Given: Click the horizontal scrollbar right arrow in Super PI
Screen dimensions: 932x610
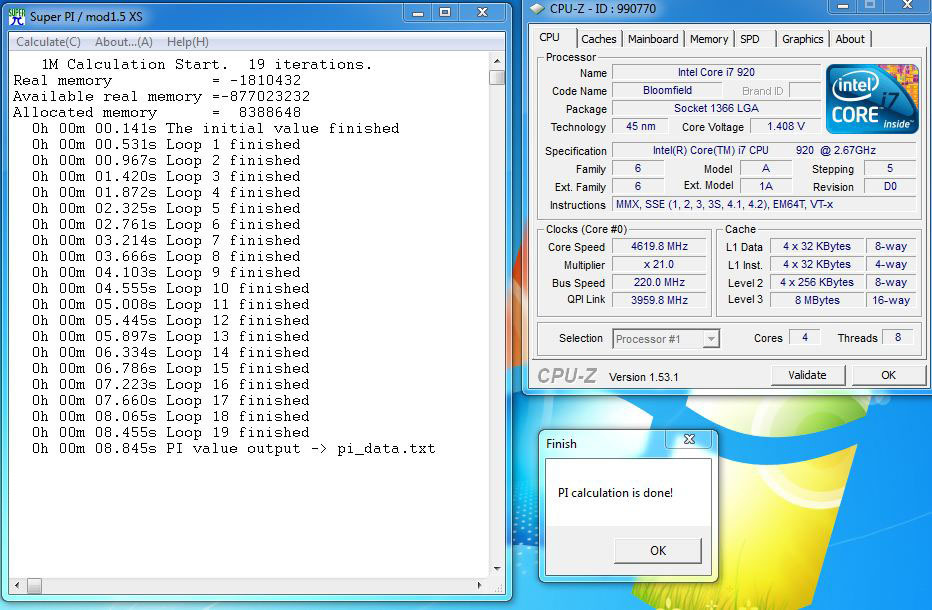Looking at the screenshot, I should pos(480,586).
